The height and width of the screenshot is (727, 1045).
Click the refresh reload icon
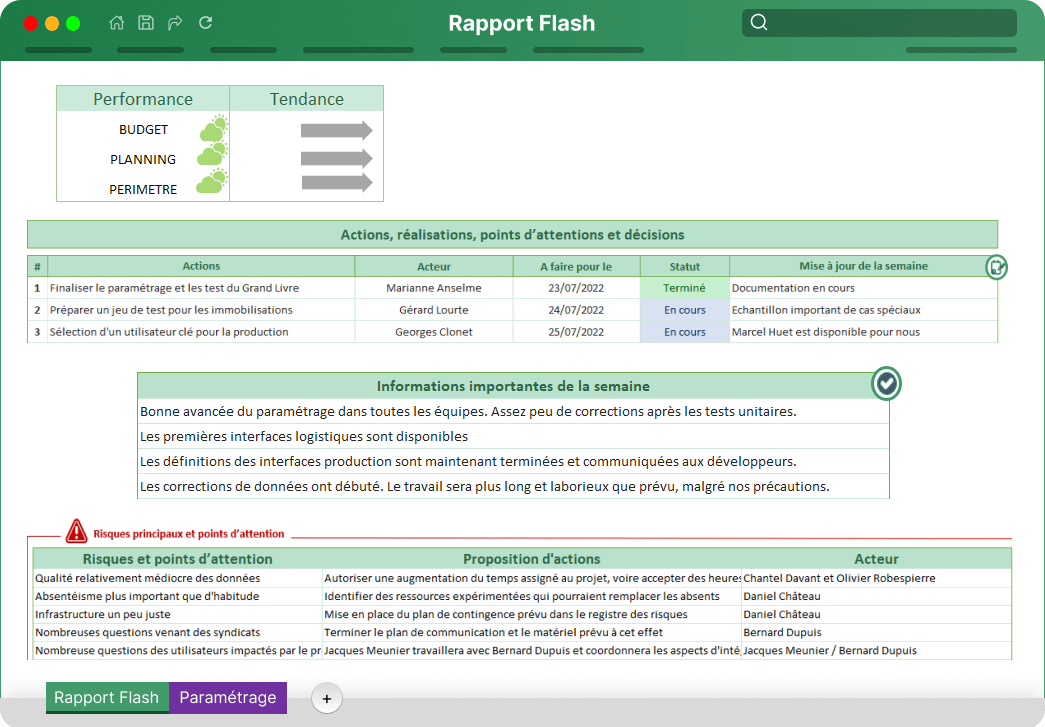click(x=205, y=23)
